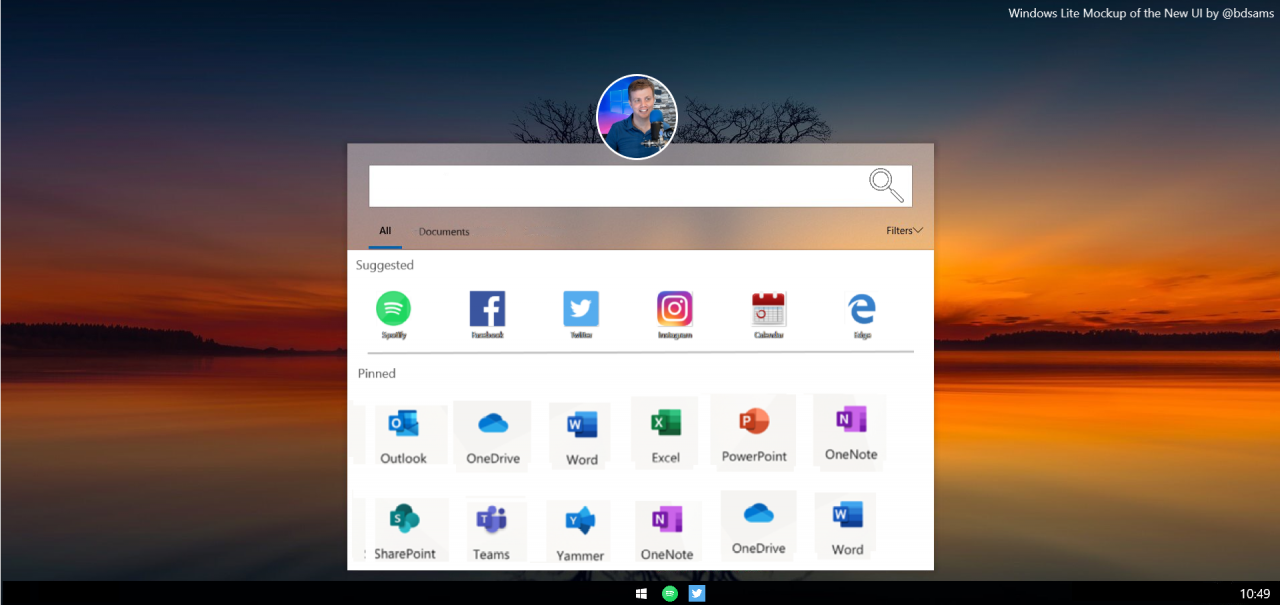Expand the Filters dropdown
Image resolution: width=1280 pixels, height=605 pixels.
click(x=902, y=230)
